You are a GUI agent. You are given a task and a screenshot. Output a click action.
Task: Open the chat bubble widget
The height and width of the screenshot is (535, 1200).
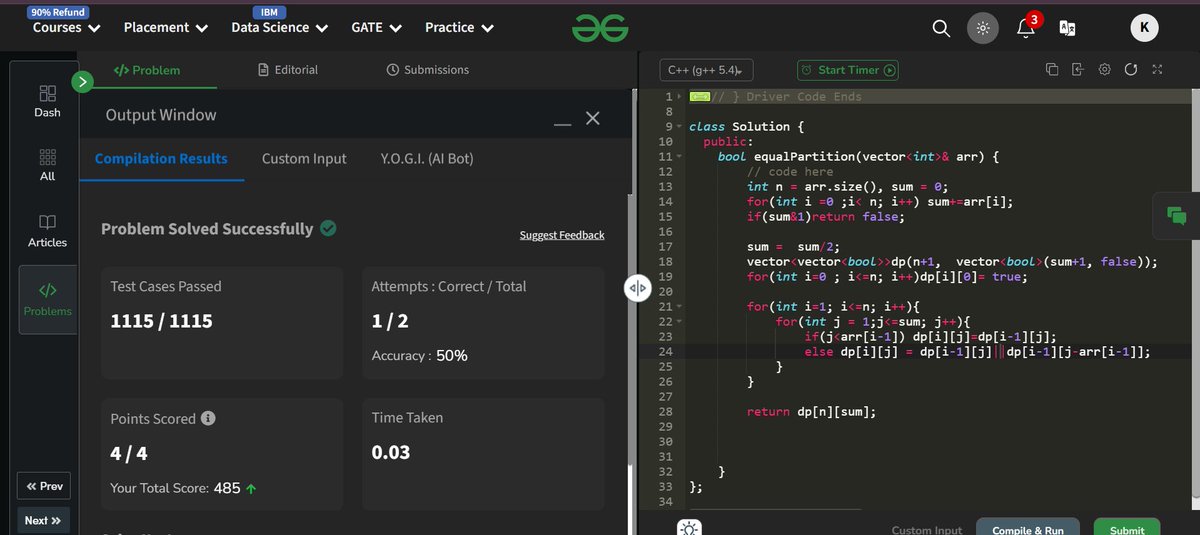click(x=1176, y=214)
